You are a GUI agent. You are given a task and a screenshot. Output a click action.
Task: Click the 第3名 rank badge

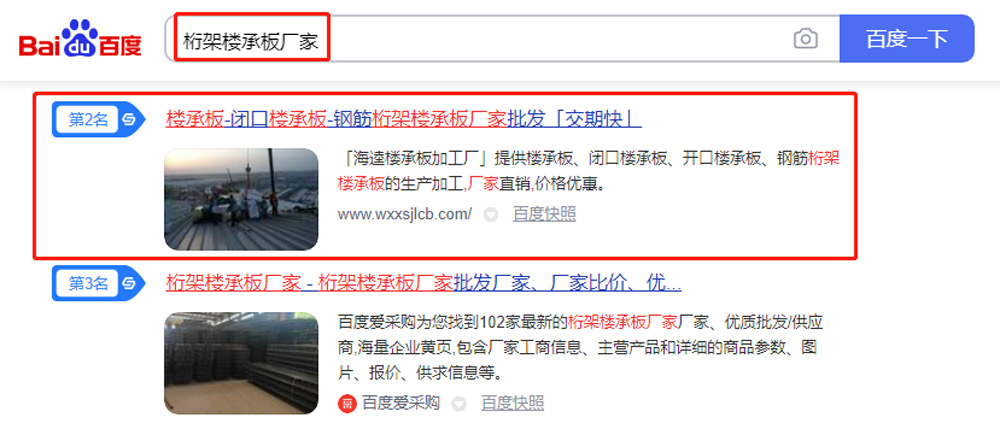pos(88,283)
